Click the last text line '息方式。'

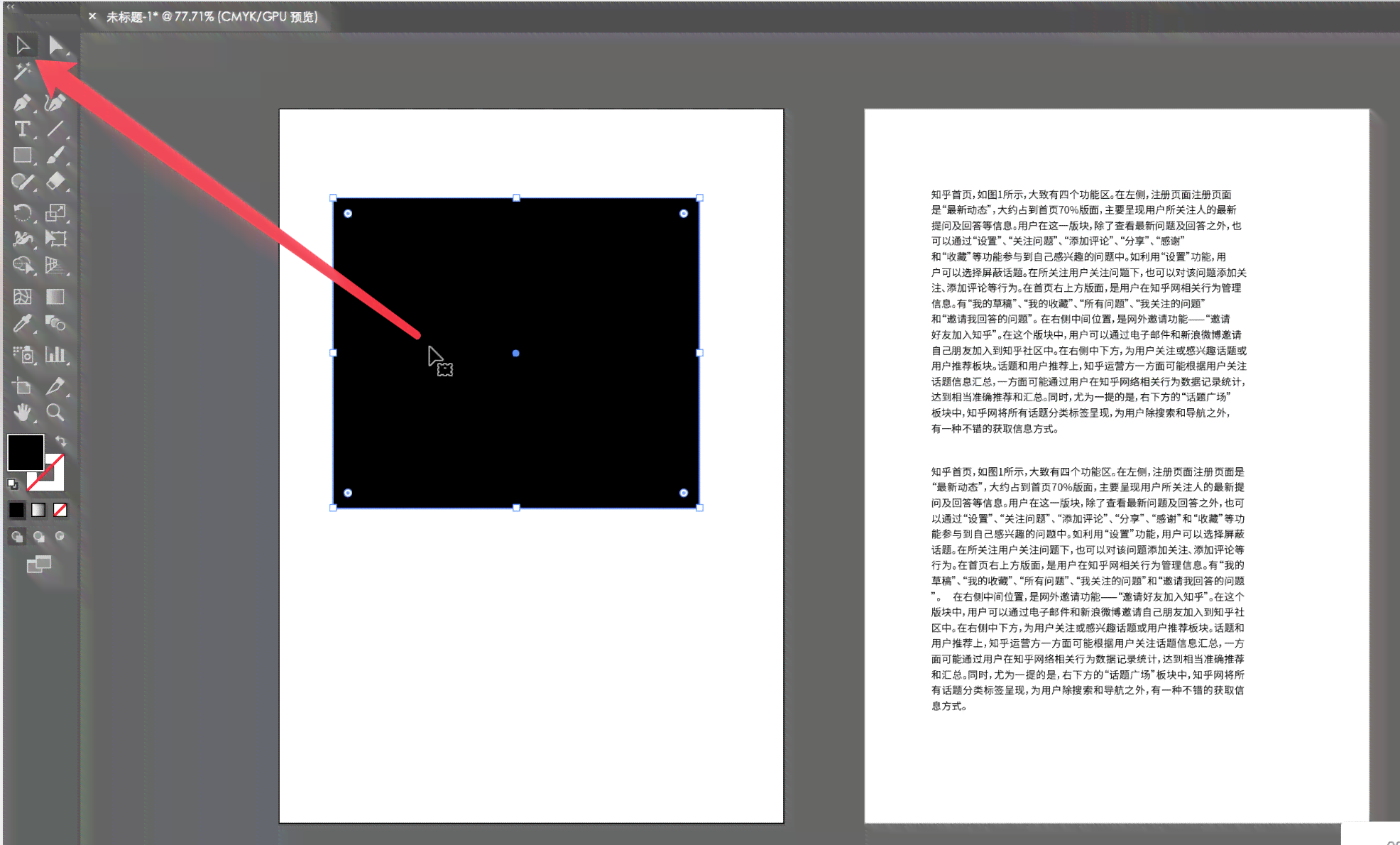coord(948,706)
